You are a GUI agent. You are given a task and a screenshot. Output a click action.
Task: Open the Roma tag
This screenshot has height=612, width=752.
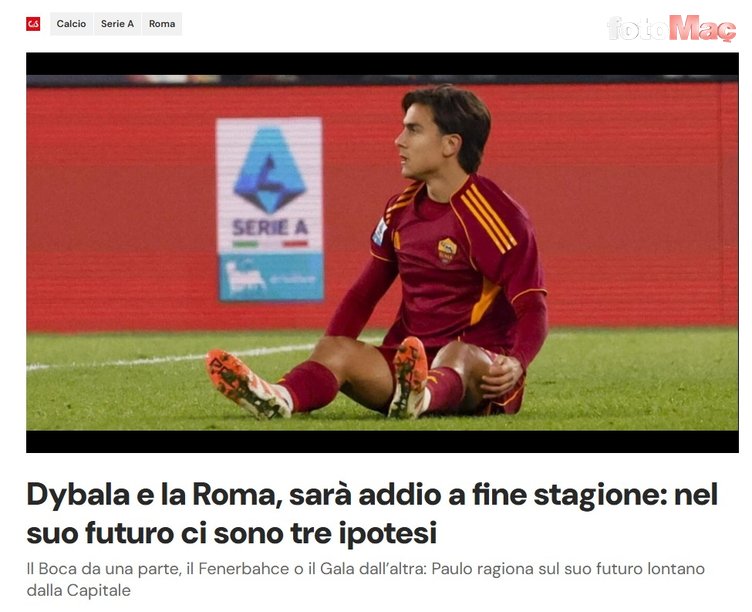(x=162, y=24)
